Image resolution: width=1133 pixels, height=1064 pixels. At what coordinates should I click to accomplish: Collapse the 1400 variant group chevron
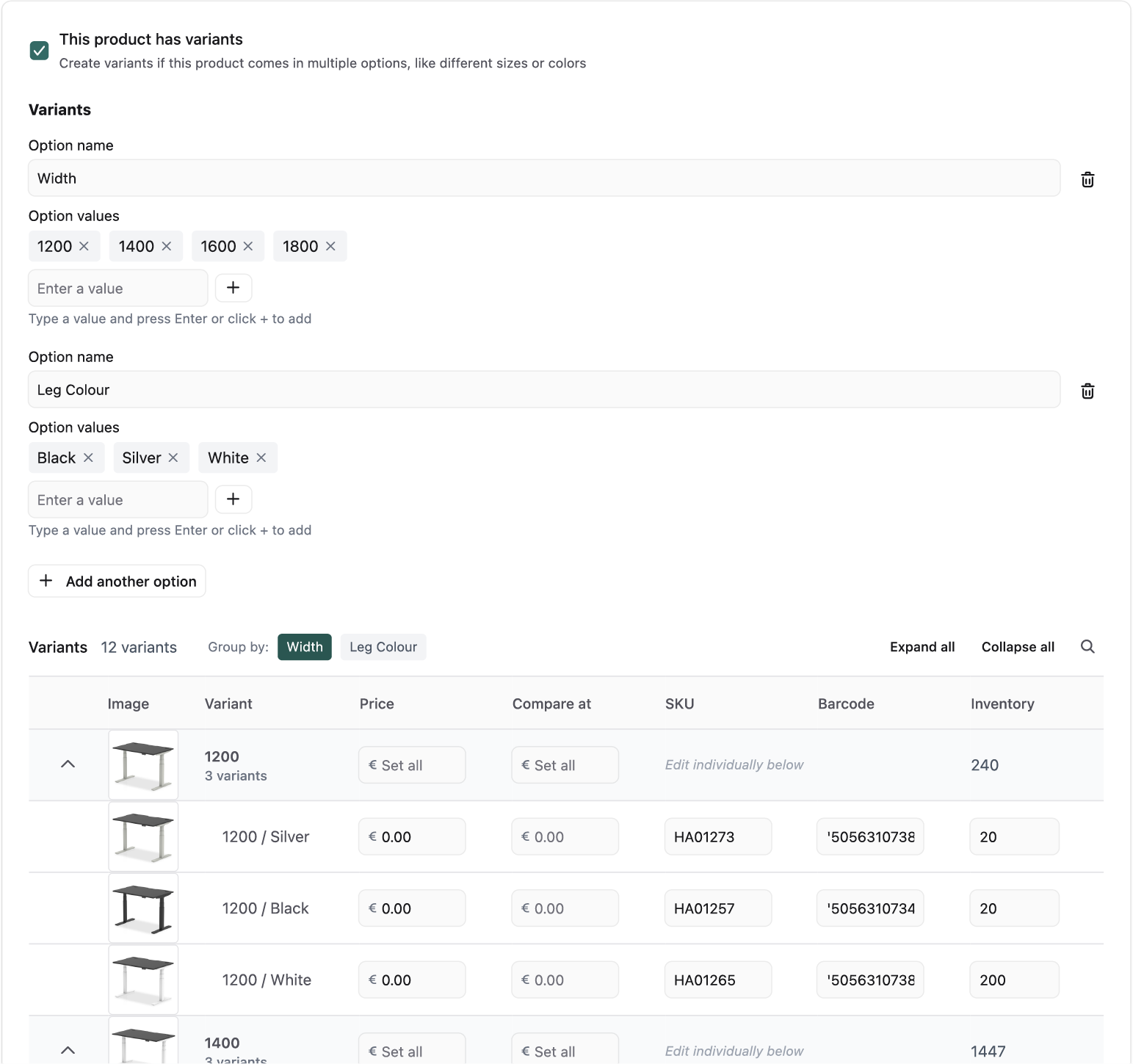coord(68,1050)
